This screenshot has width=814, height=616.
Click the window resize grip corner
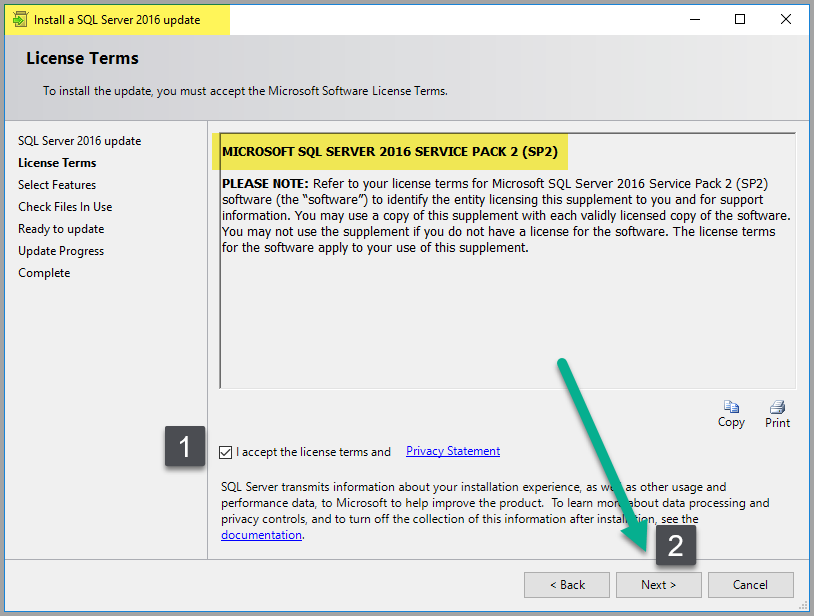804,606
